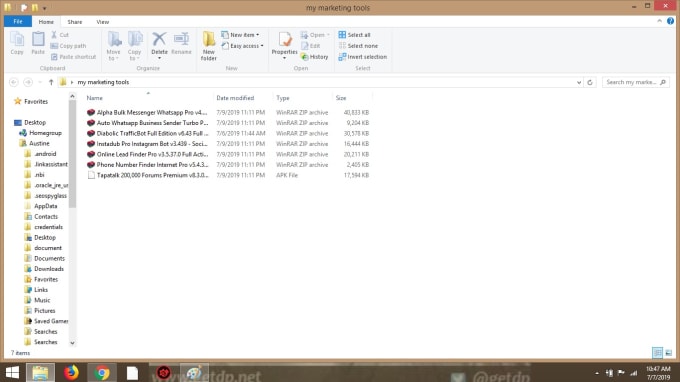Click the Paste ribbon icon
This screenshot has width=680, height=382.
click(38, 43)
